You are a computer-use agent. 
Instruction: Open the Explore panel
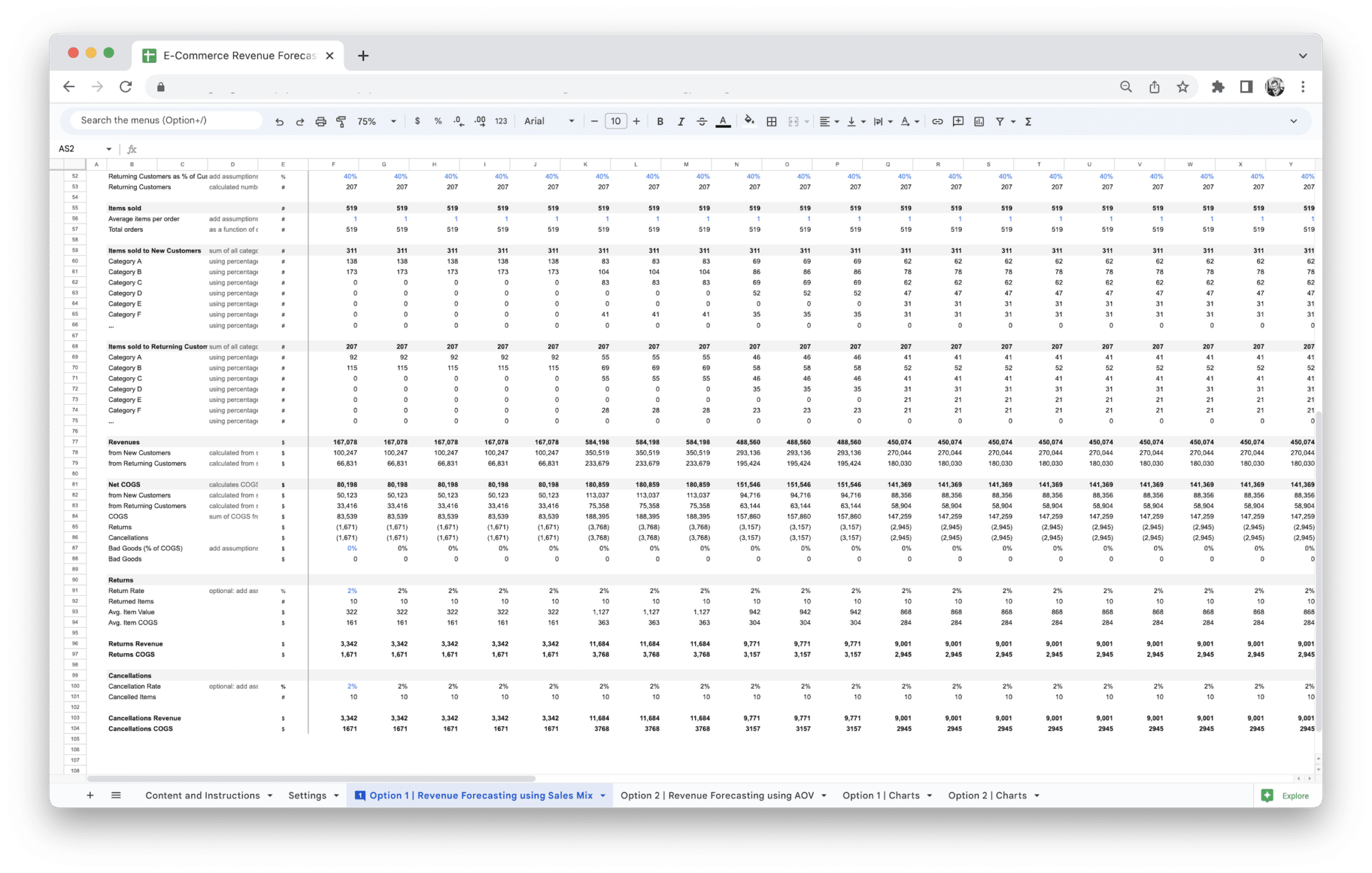point(1284,795)
